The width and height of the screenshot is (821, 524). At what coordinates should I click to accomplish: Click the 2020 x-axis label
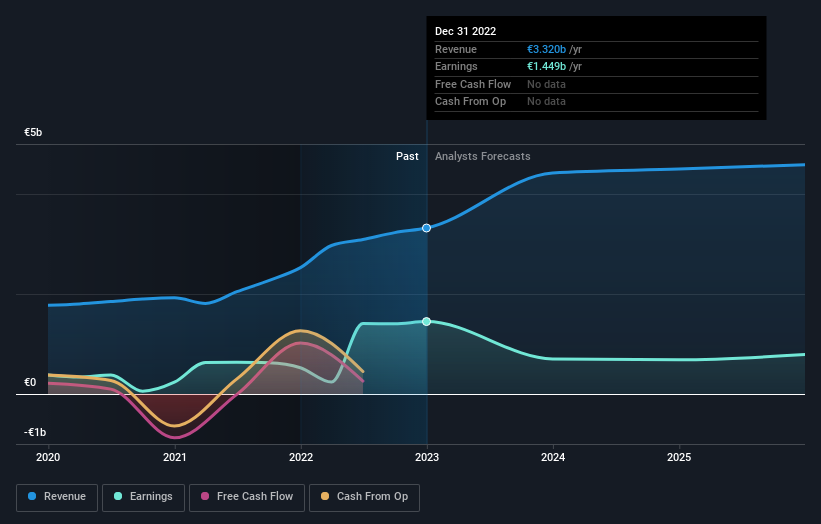point(48,458)
